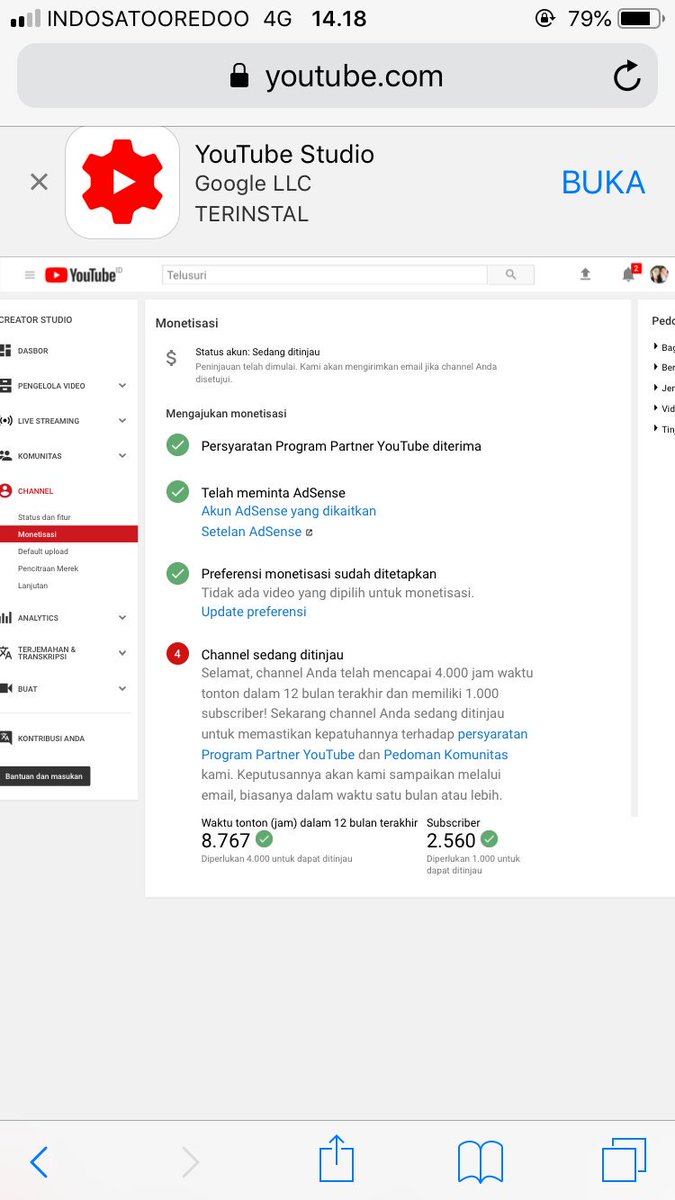This screenshot has width=675, height=1200.
Task: Tap the YouTube Studio app icon
Action: [123, 182]
